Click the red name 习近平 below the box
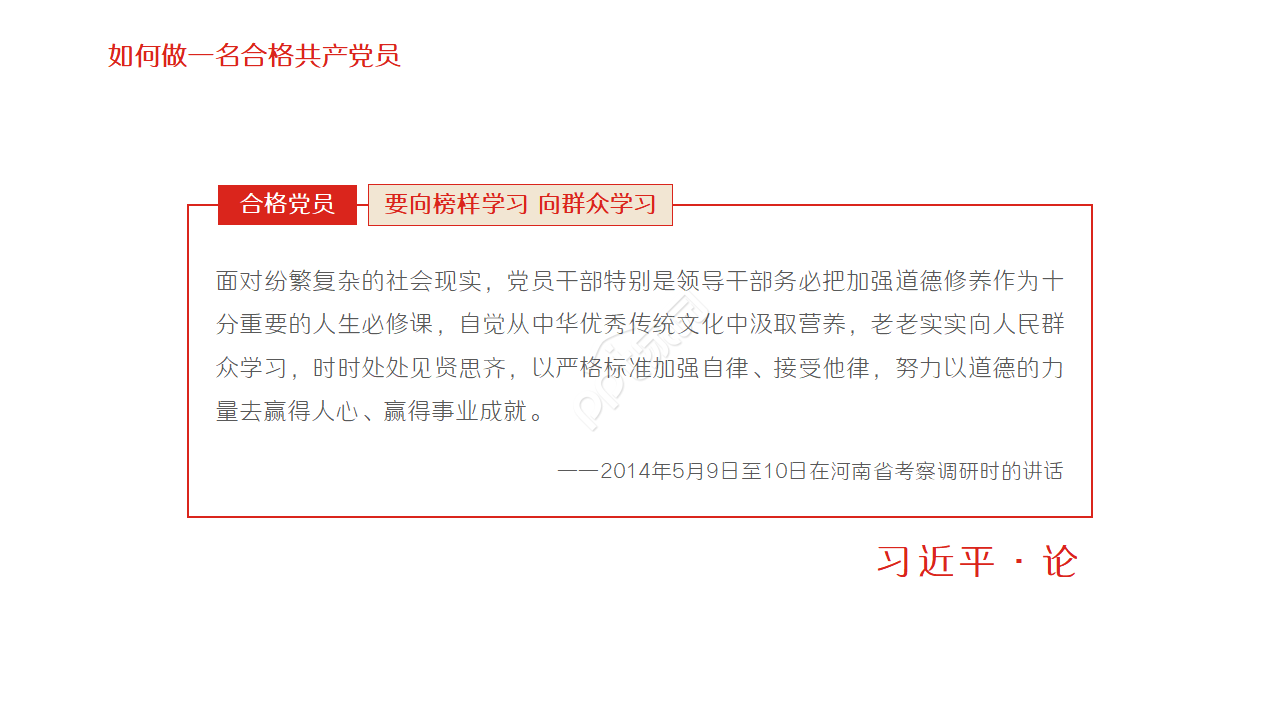1280x720 pixels. [936, 562]
